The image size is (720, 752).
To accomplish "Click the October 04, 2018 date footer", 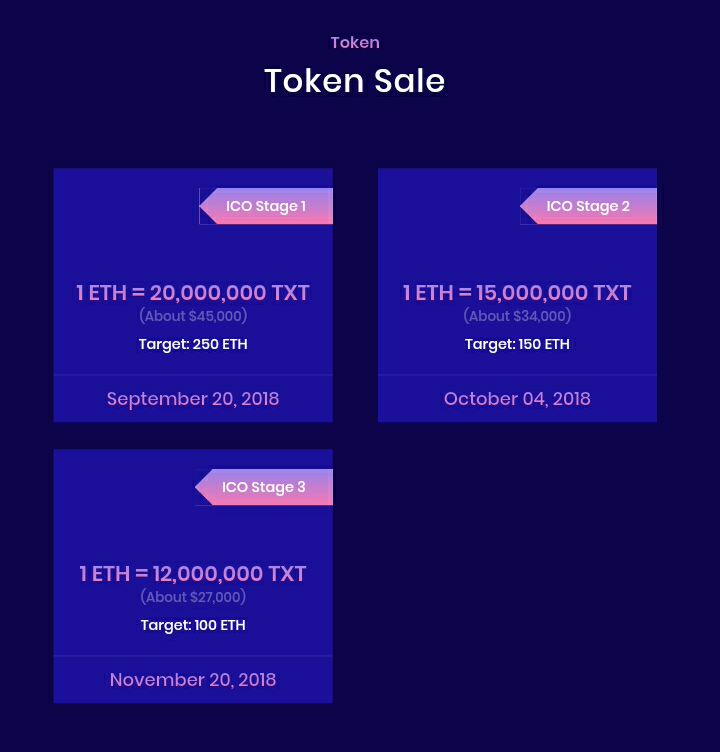I will [x=517, y=399].
